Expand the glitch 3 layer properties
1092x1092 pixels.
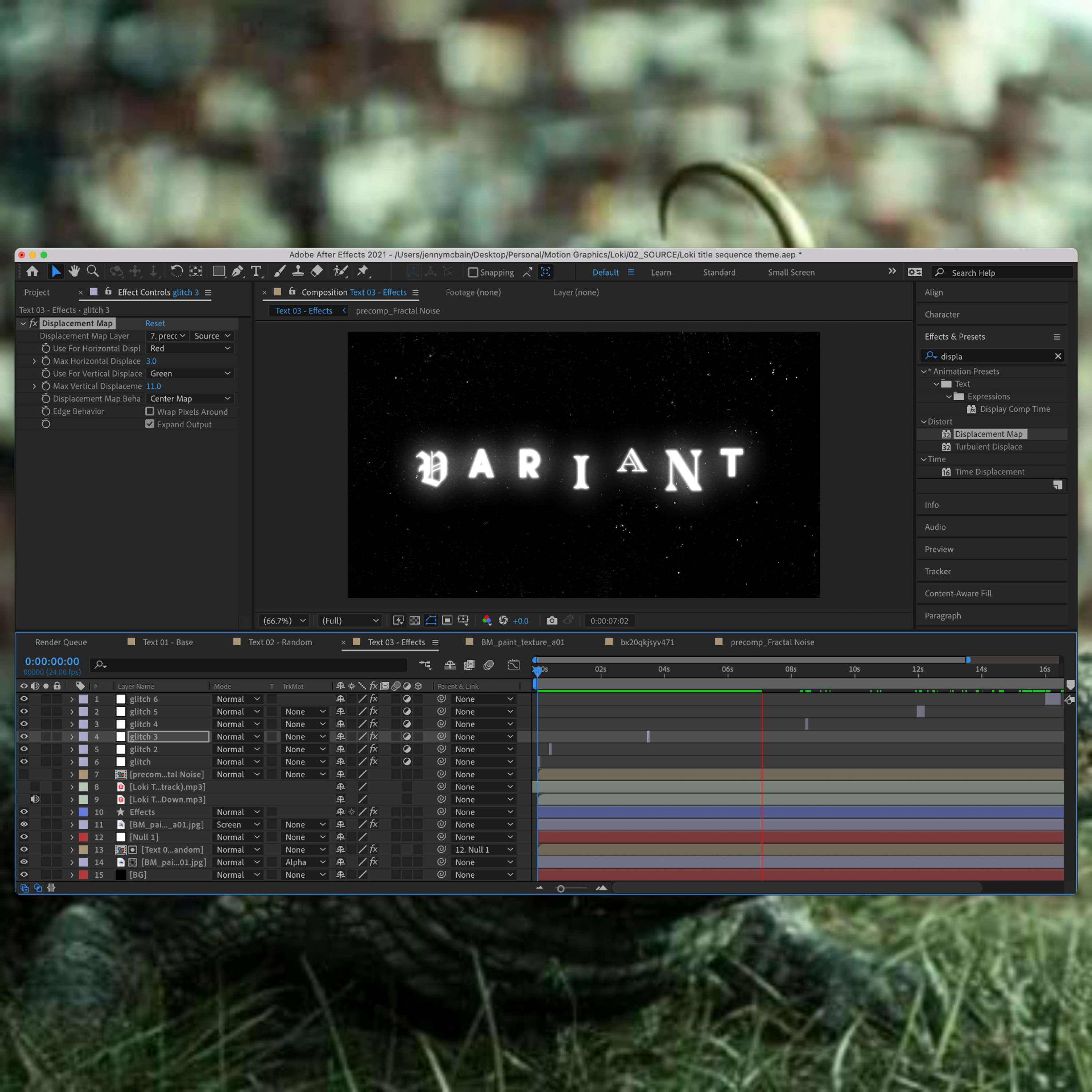pos(72,736)
